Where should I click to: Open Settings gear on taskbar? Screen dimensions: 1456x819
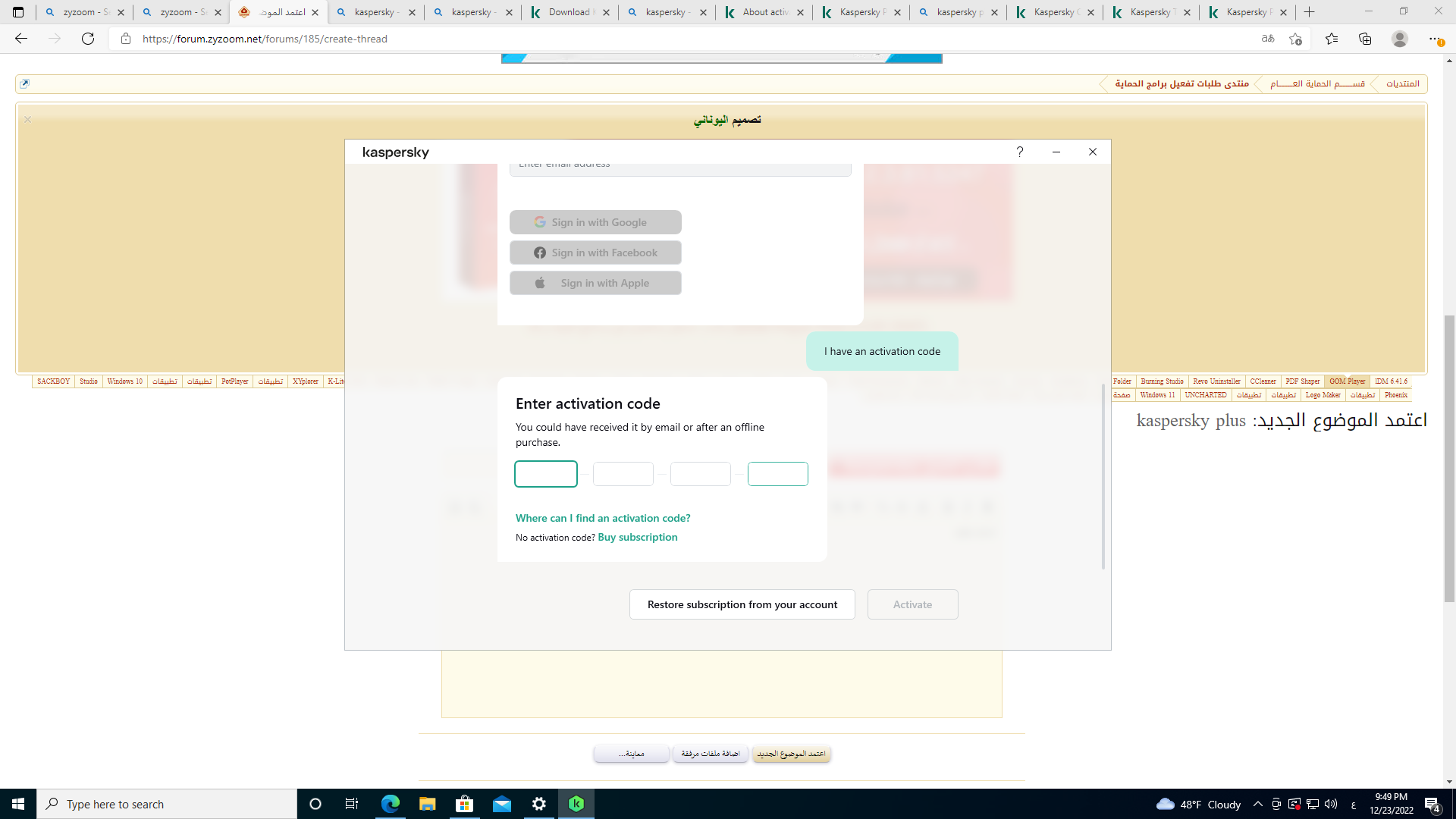tap(539, 804)
